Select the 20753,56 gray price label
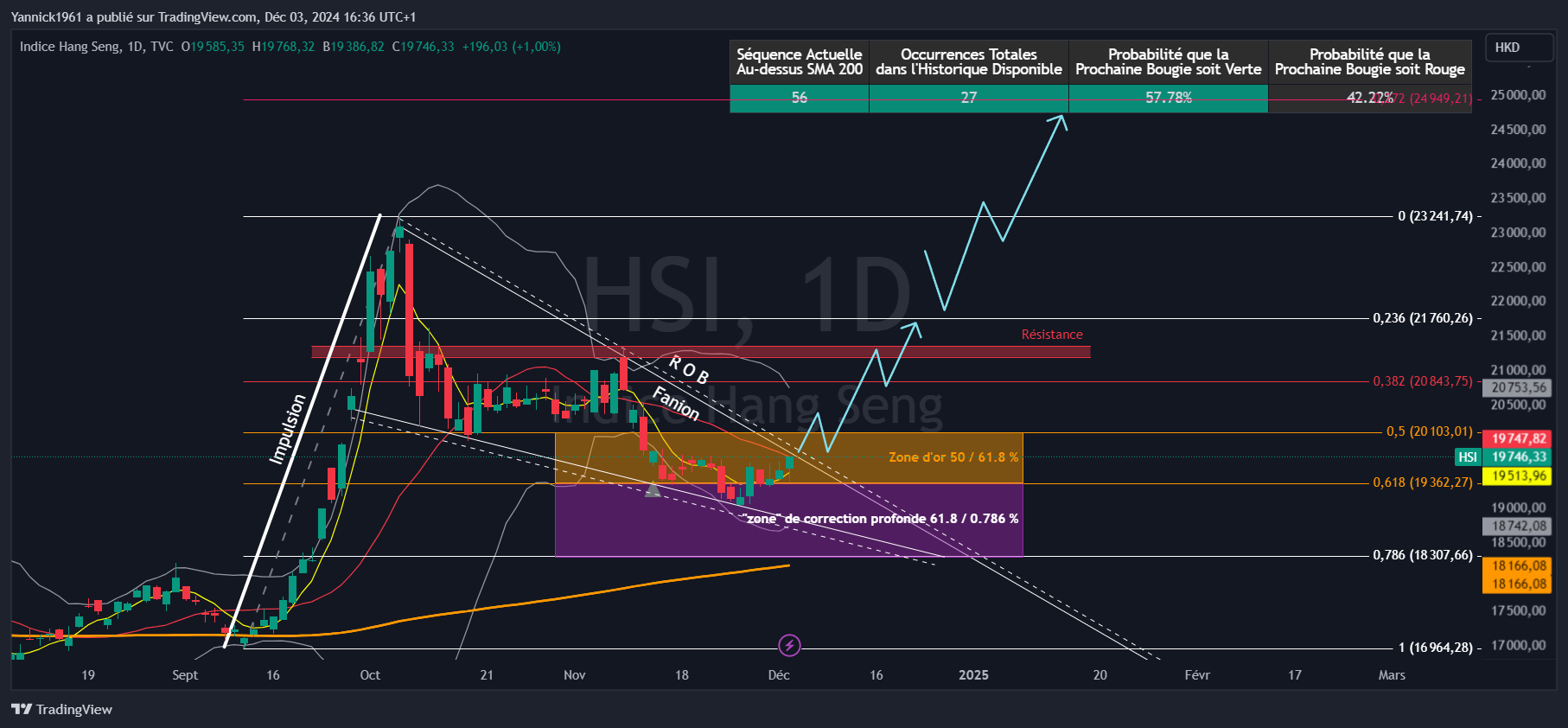This screenshot has height=728, width=1568. click(1519, 387)
